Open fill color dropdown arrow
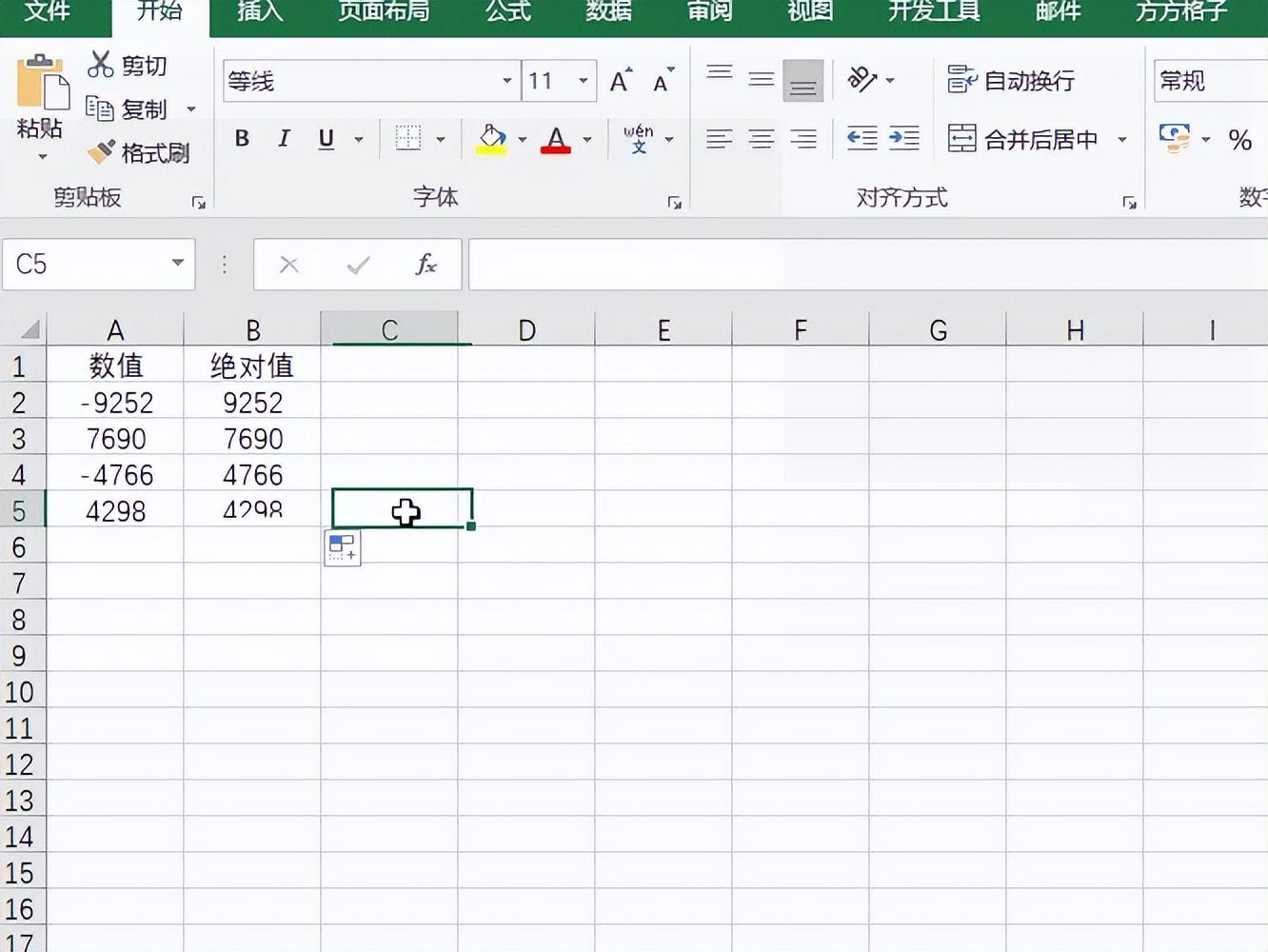Viewport: 1268px width, 952px height. pyautogui.click(x=522, y=139)
